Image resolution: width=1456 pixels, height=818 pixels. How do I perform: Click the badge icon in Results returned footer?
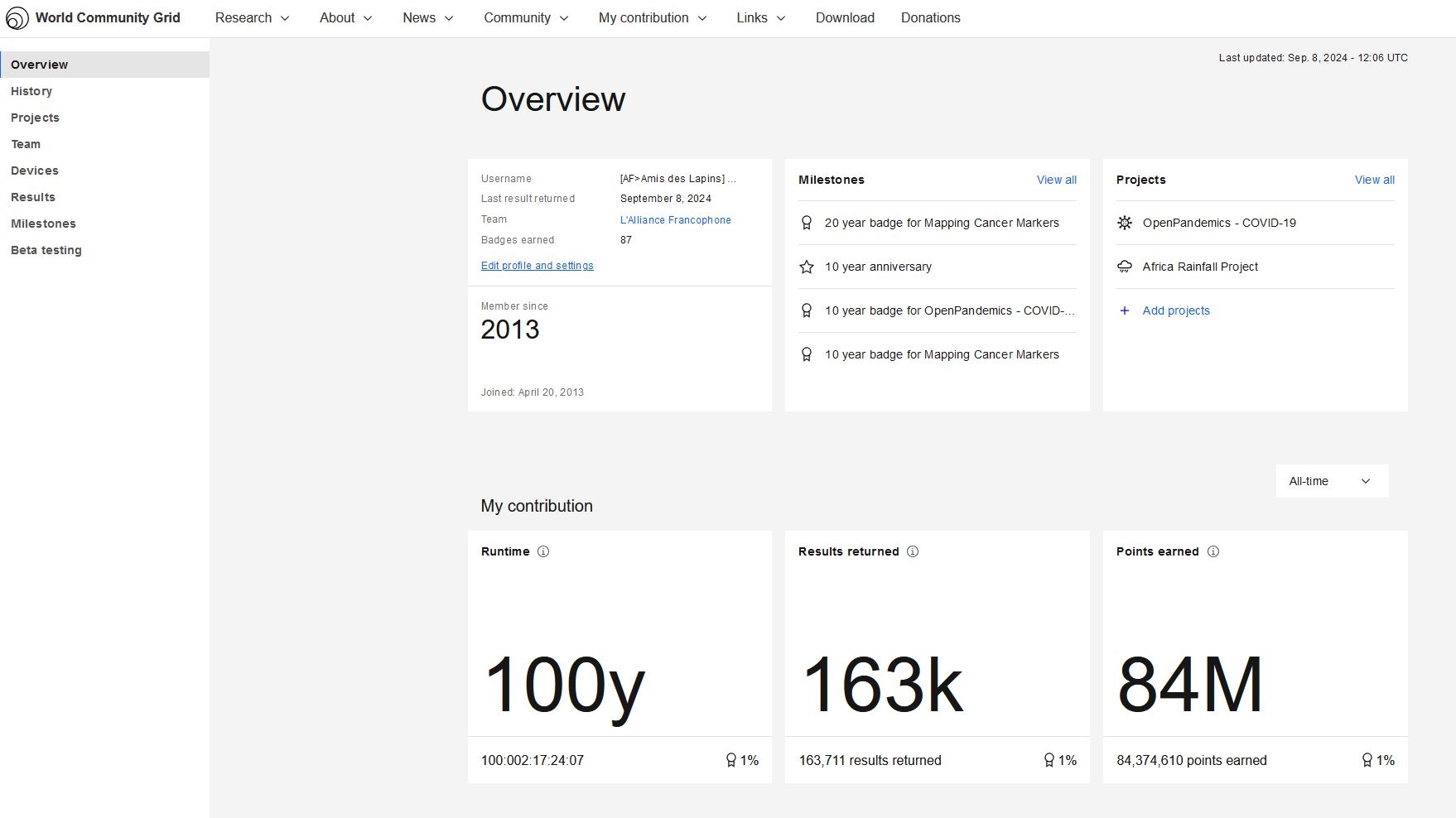(1049, 760)
